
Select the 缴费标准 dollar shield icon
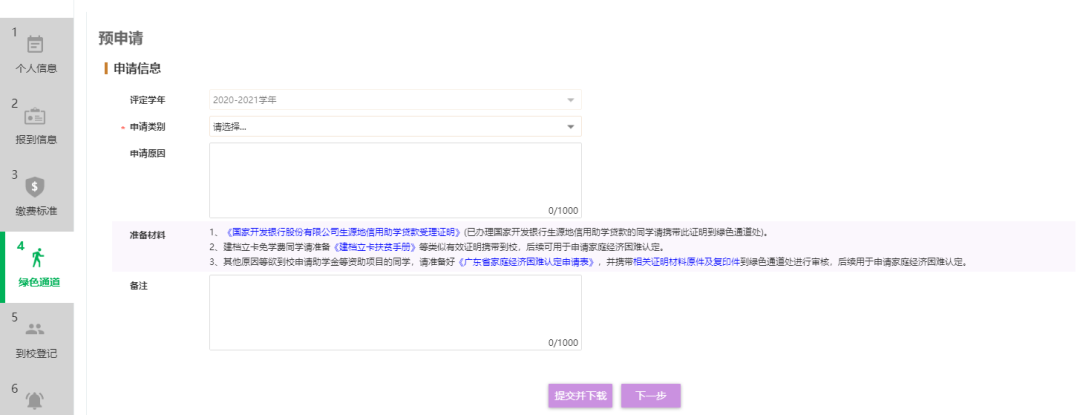pyautogui.click(x=34, y=187)
